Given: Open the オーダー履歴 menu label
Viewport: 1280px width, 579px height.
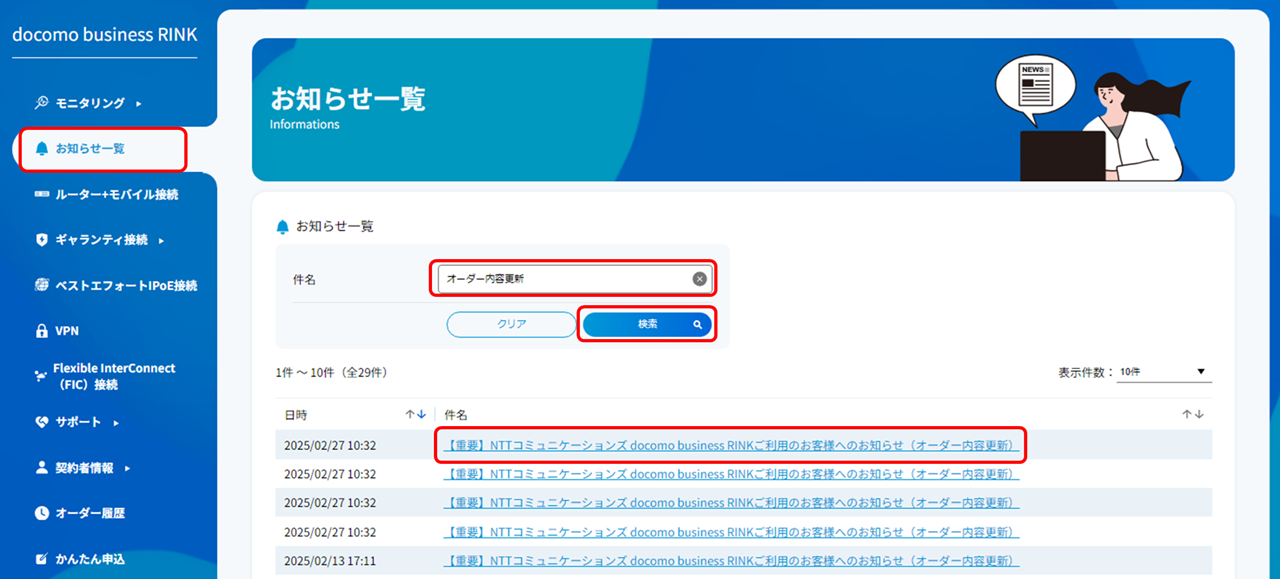Looking at the screenshot, I should (90, 513).
